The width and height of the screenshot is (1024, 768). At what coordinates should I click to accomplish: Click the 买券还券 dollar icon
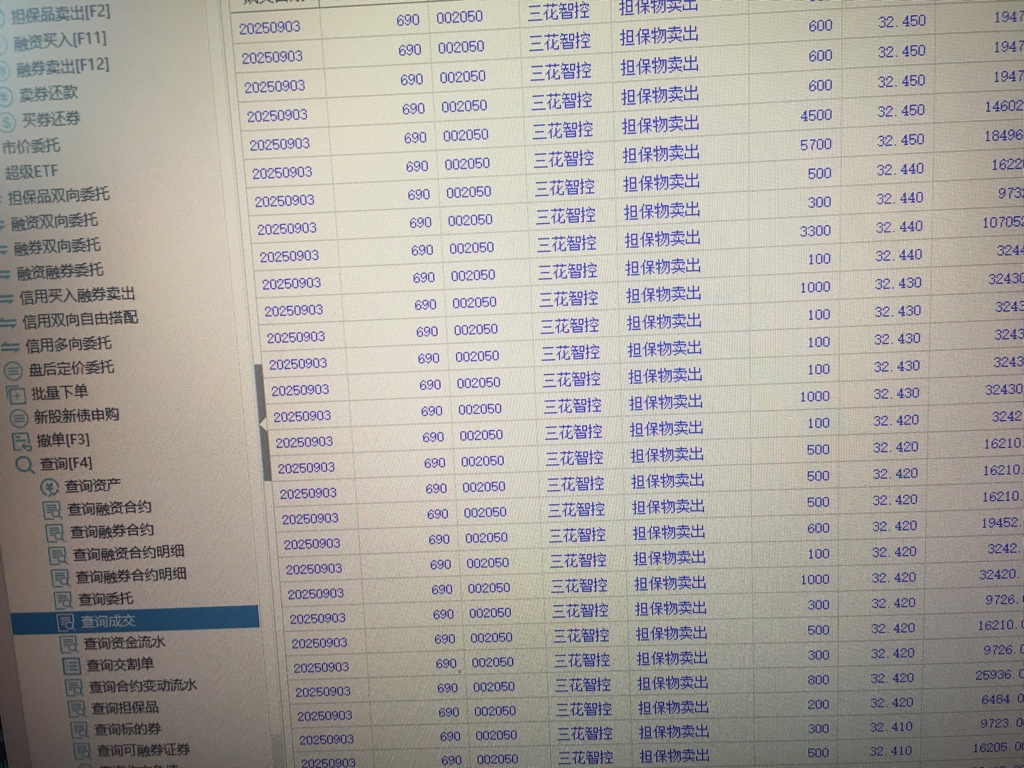8,121
